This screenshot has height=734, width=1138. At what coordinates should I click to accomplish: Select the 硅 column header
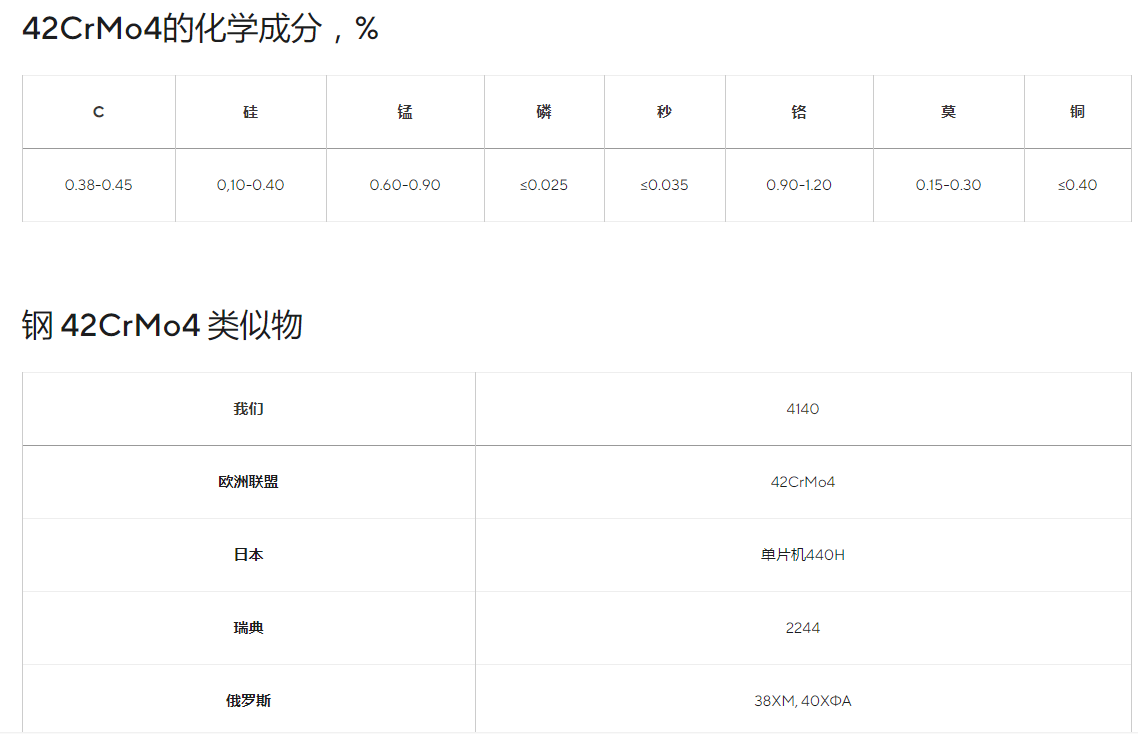pyautogui.click(x=250, y=111)
